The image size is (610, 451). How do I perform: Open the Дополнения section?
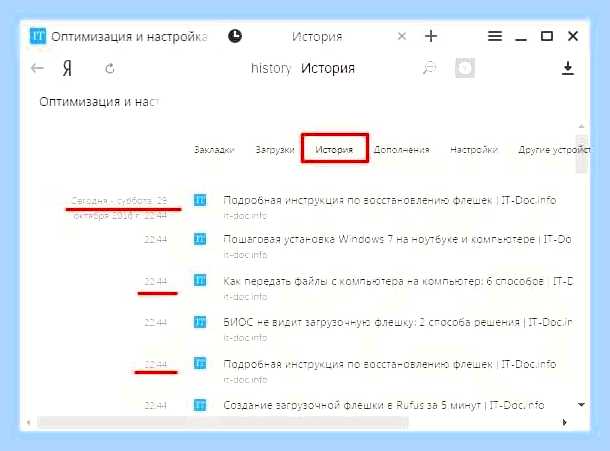401,150
